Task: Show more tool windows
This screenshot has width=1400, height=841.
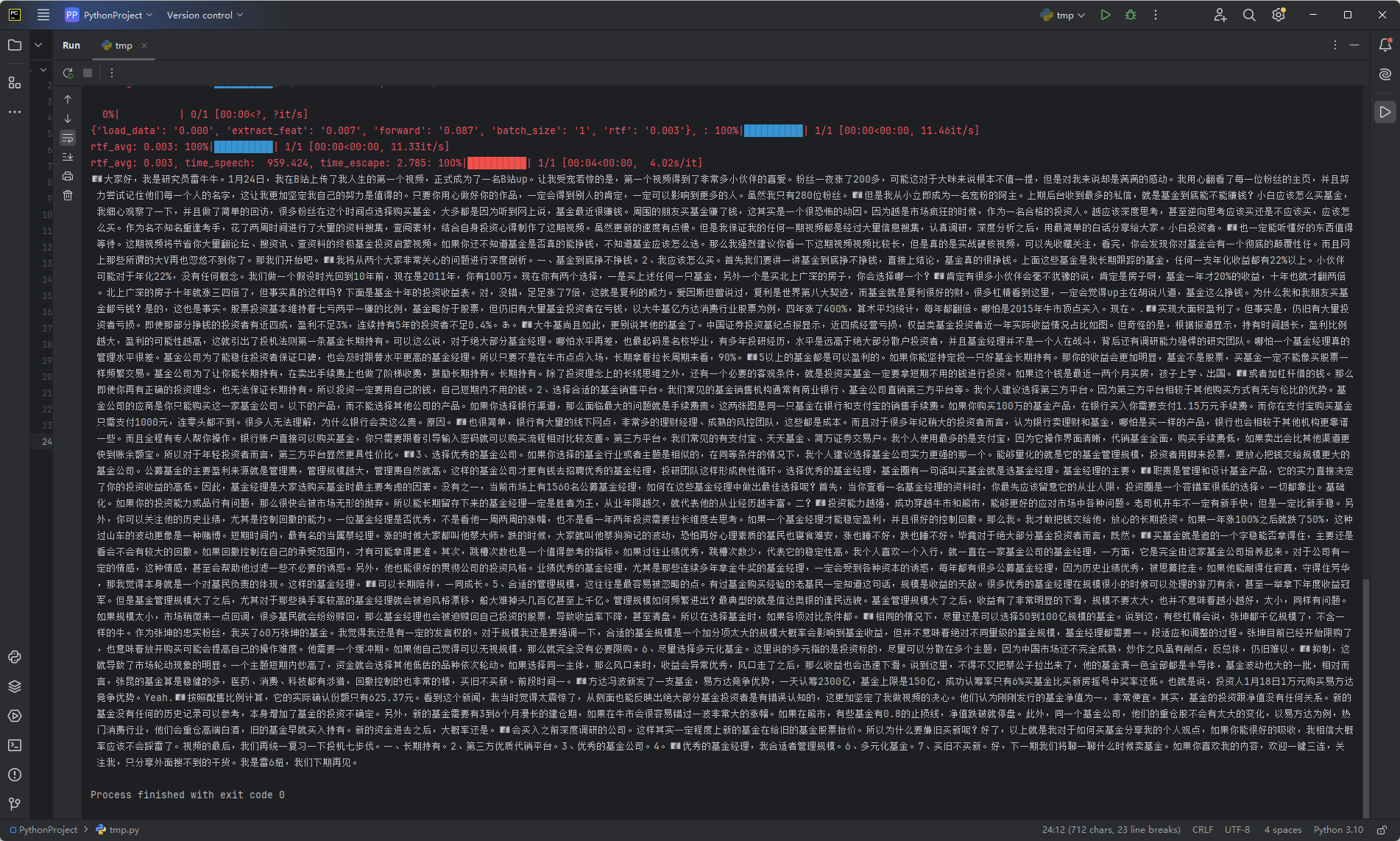Action: click(x=15, y=112)
